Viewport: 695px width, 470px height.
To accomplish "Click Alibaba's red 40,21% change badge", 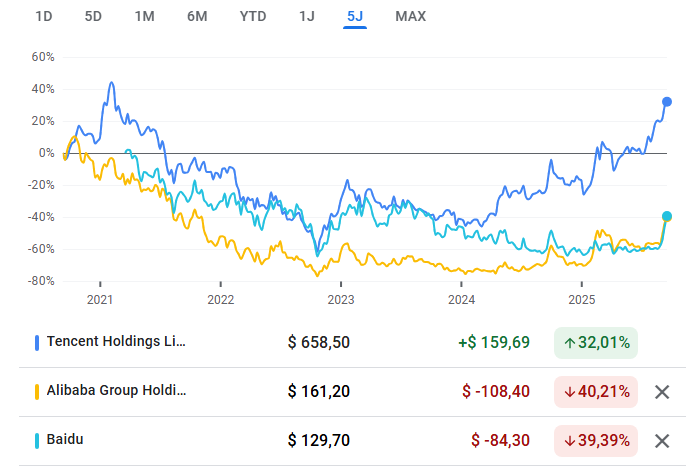I will coord(596,392).
